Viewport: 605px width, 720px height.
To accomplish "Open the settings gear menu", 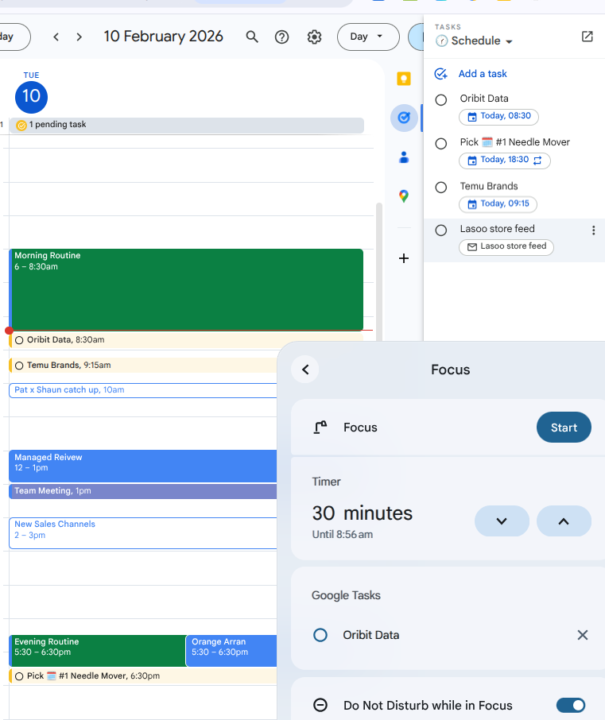I will tap(314, 37).
